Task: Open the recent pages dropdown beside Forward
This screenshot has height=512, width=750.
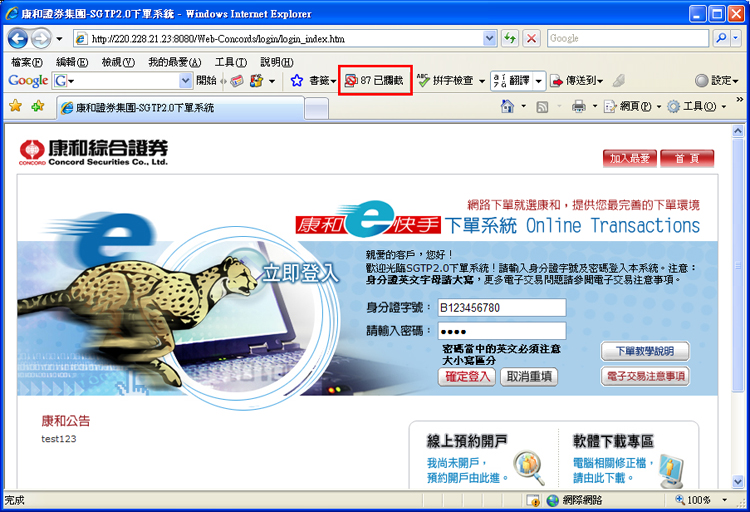Action: pyautogui.click(x=59, y=39)
